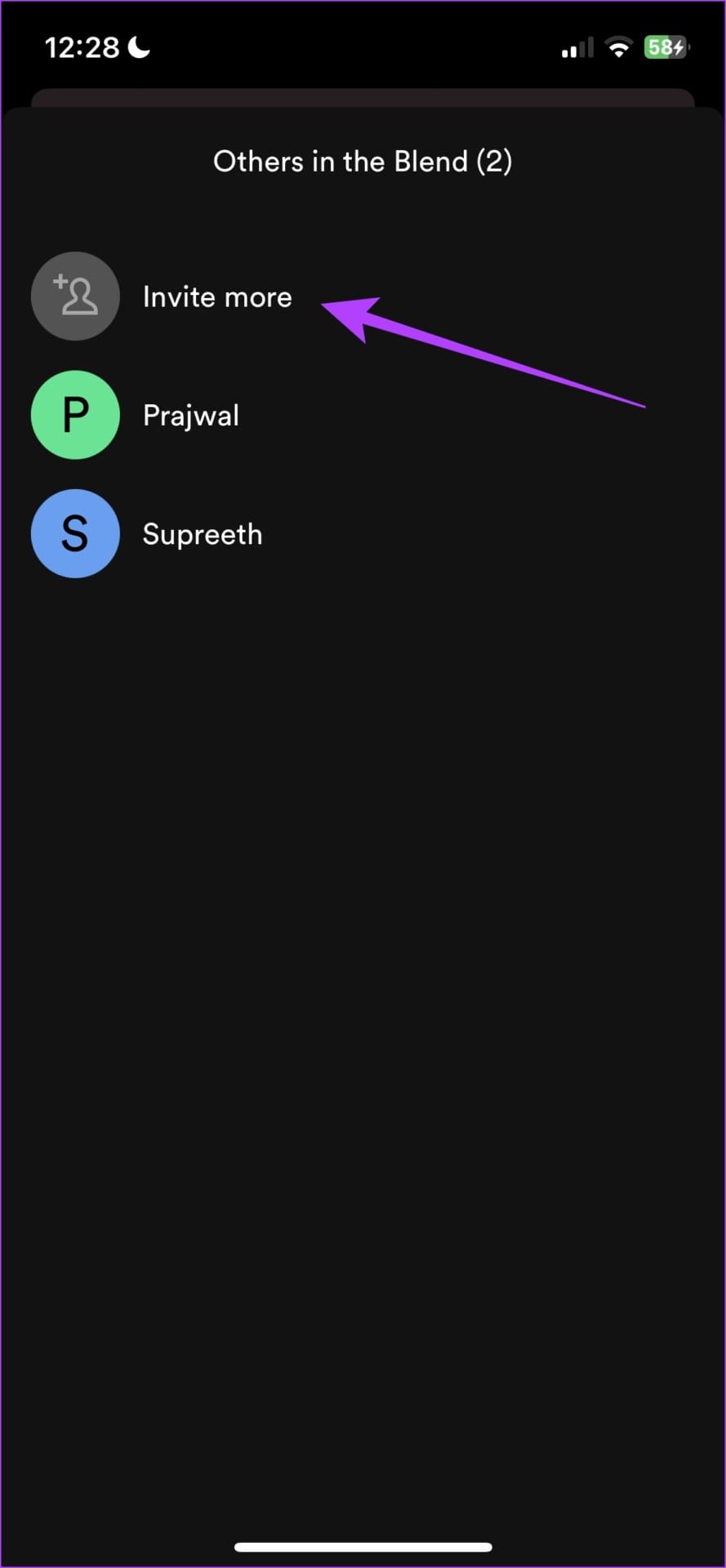Tap the add-person invite icon
Image resolution: width=726 pixels, height=1568 pixels.
[75, 296]
